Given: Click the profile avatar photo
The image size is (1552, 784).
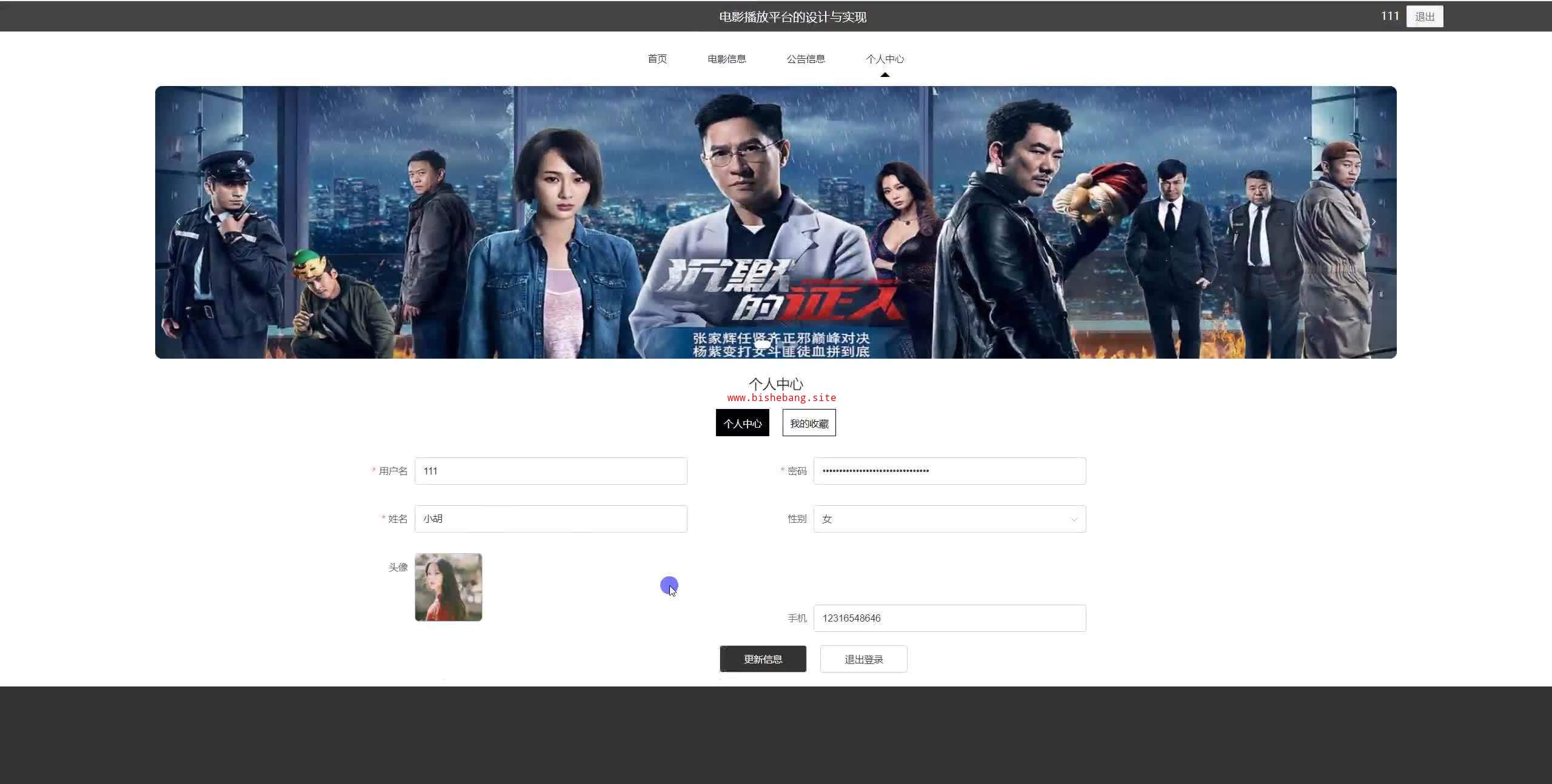Looking at the screenshot, I should tap(448, 586).
